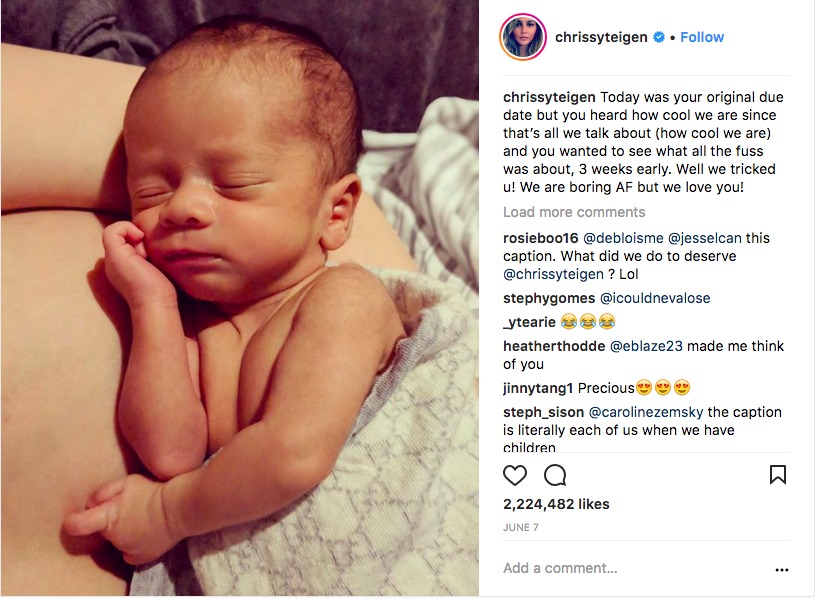
Task: Click the Add a comment field
Action: [634, 568]
